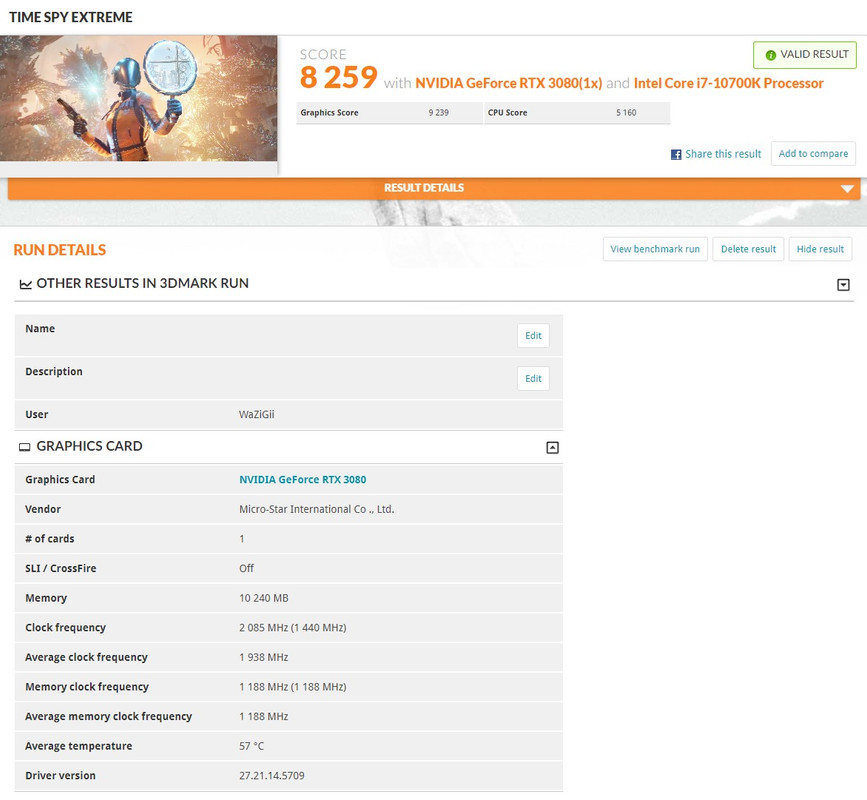Click Share this result link
The height and width of the screenshot is (800, 867).
[723, 154]
